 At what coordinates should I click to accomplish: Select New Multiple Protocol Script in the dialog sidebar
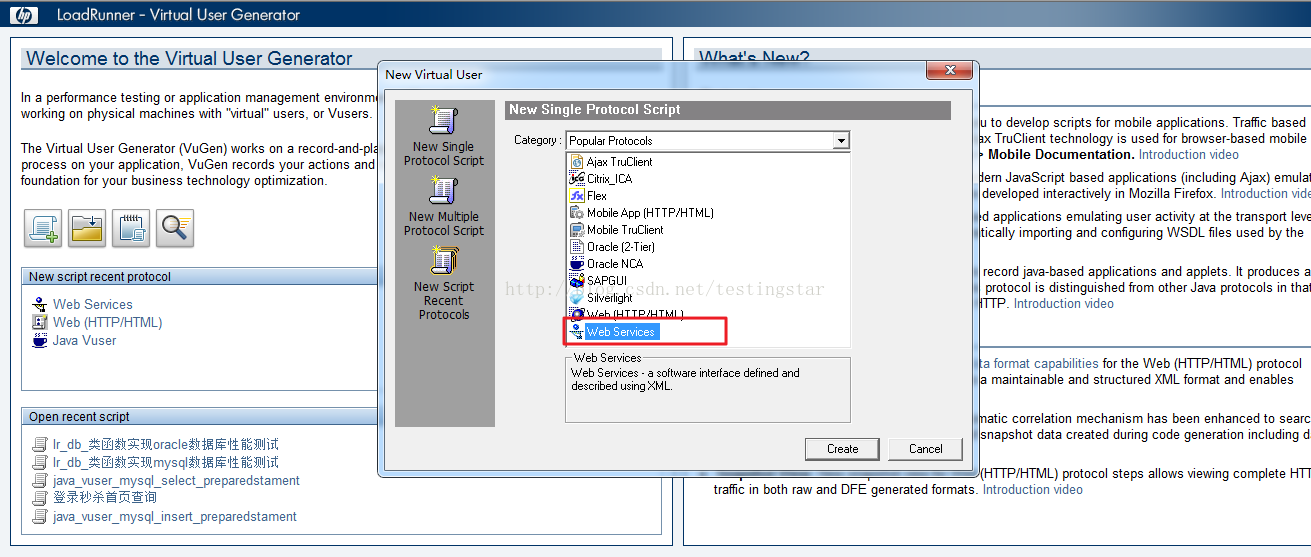444,206
